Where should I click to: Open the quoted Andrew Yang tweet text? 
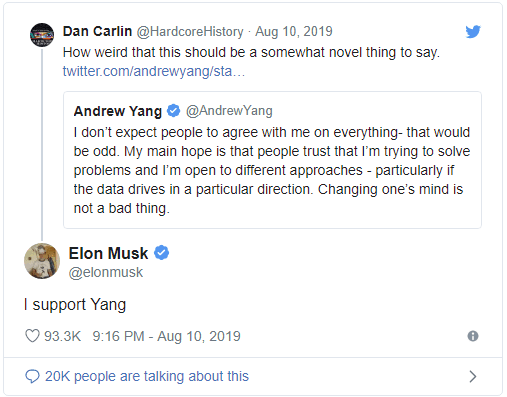272,170
